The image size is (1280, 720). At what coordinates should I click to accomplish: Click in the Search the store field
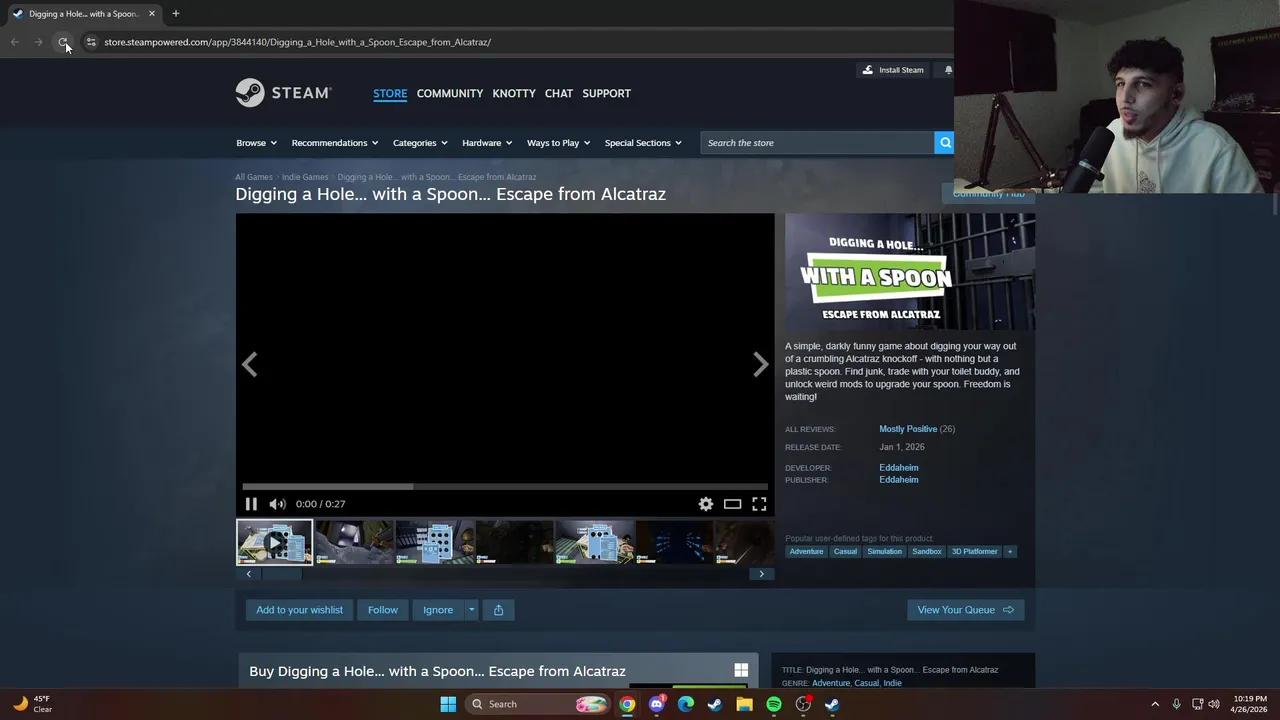(x=817, y=143)
